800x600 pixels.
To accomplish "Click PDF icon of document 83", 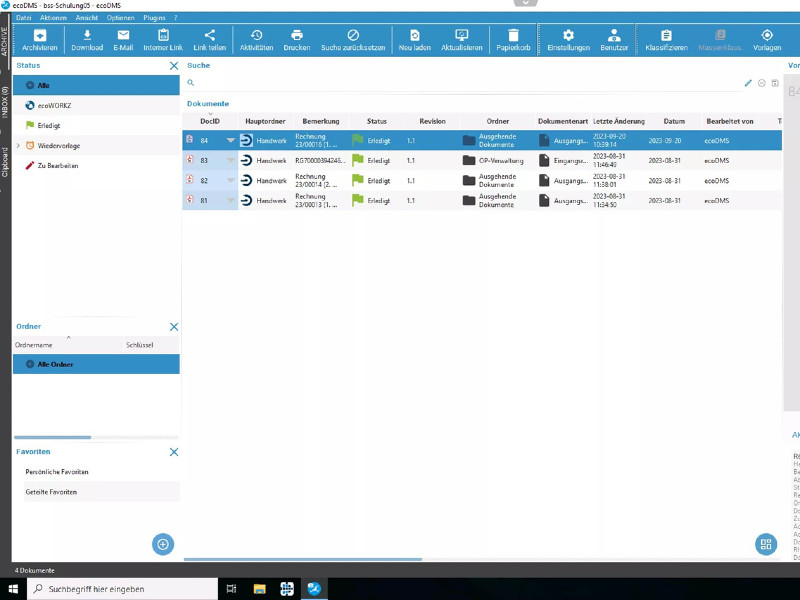I will pyautogui.click(x=190, y=159).
